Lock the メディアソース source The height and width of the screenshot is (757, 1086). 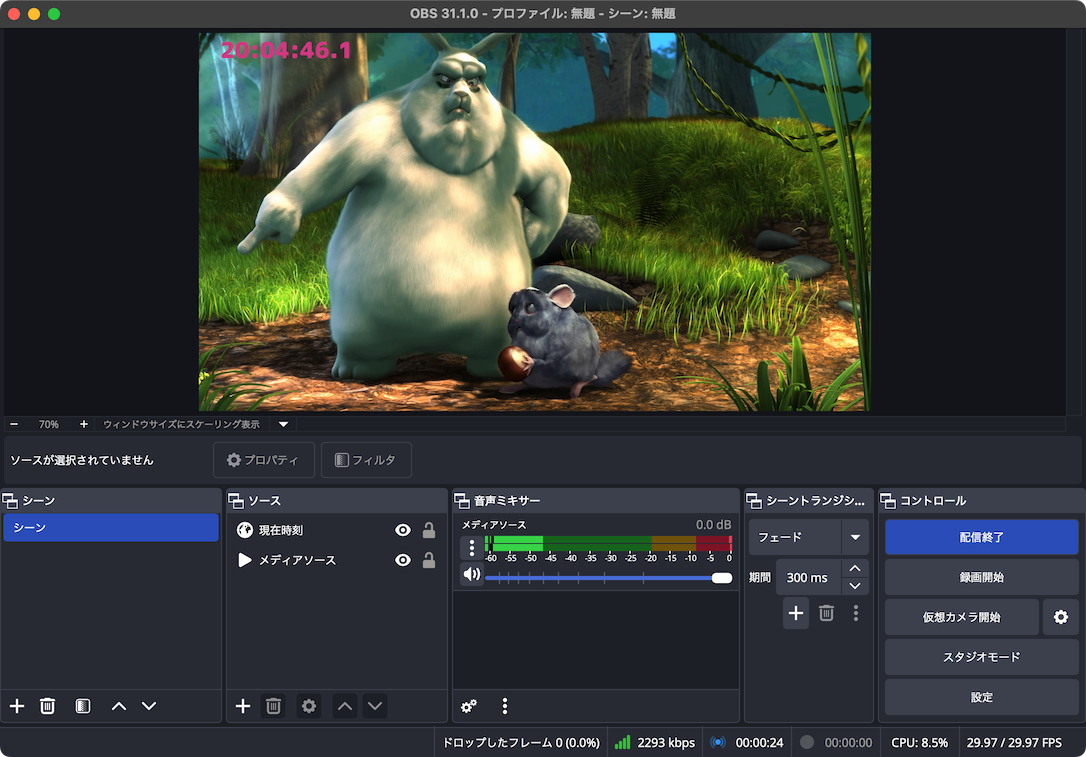(429, 560)
